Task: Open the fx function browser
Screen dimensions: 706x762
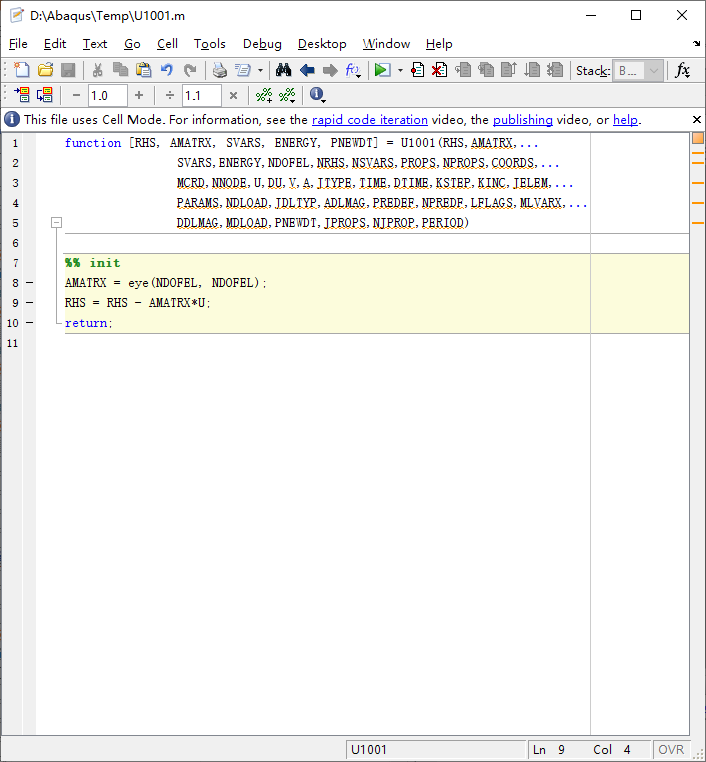Action: pyautogui.click(x=683, y=70)
